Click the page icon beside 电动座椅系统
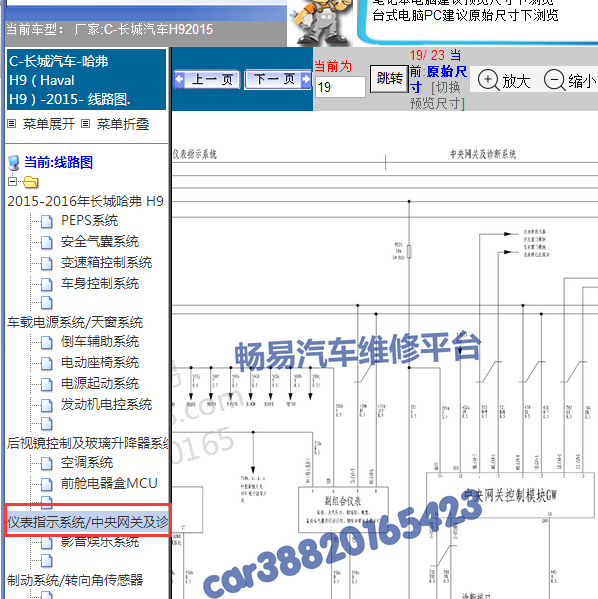This screenshot has width=598, height=599. tap(47, 363)
